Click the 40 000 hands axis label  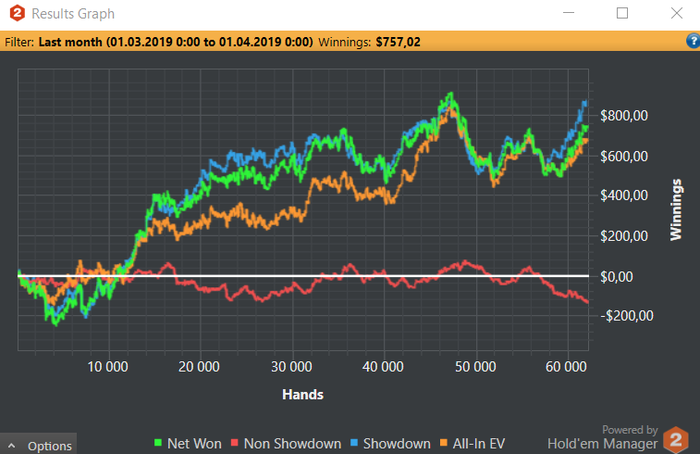[383, 367]
